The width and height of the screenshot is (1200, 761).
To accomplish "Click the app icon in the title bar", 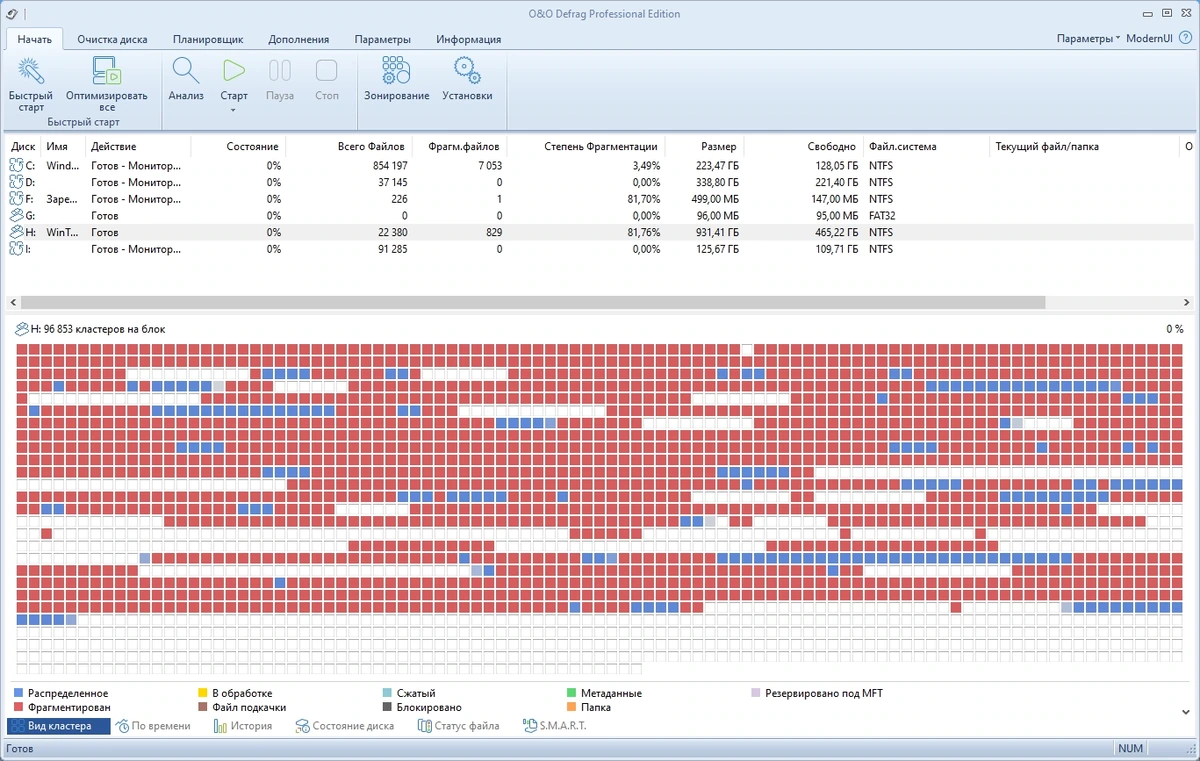I will tap(11, 13).
